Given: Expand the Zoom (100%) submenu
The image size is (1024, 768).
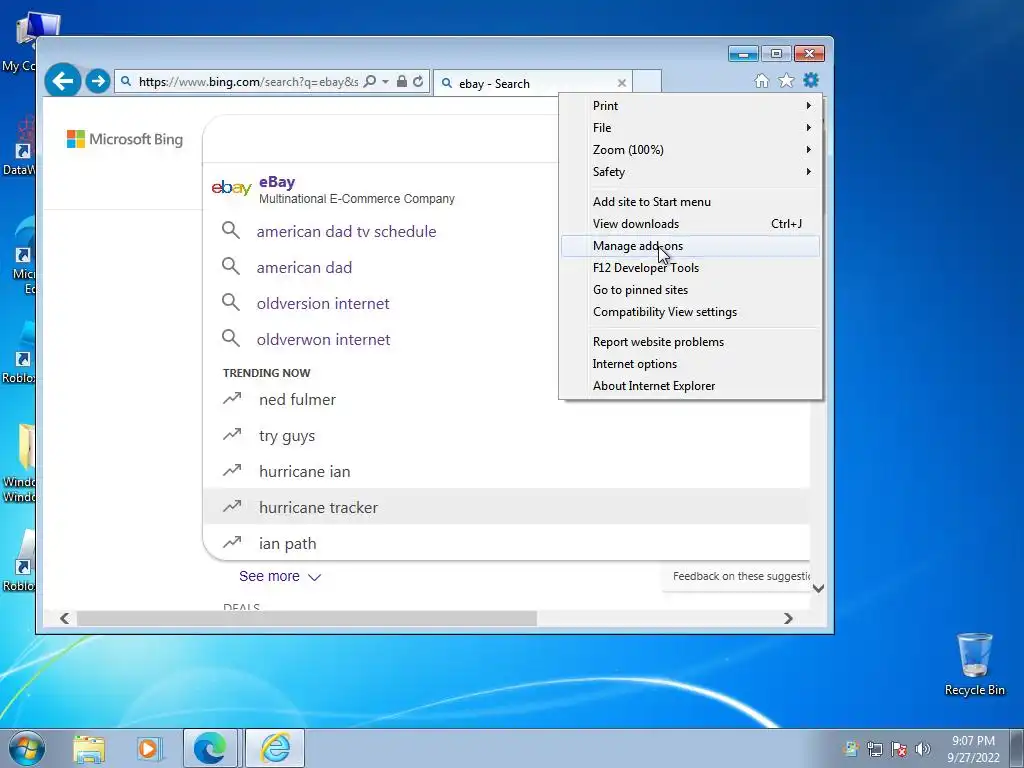Looking at the screenshot, I should click(x=690, y=150).
